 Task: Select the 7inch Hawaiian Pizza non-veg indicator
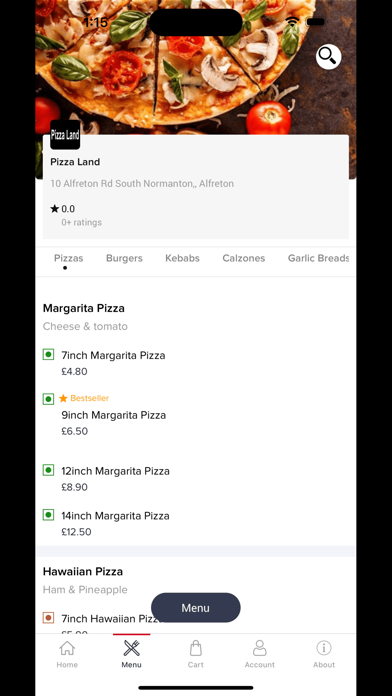pyautogui.click(x=48, y=617)
